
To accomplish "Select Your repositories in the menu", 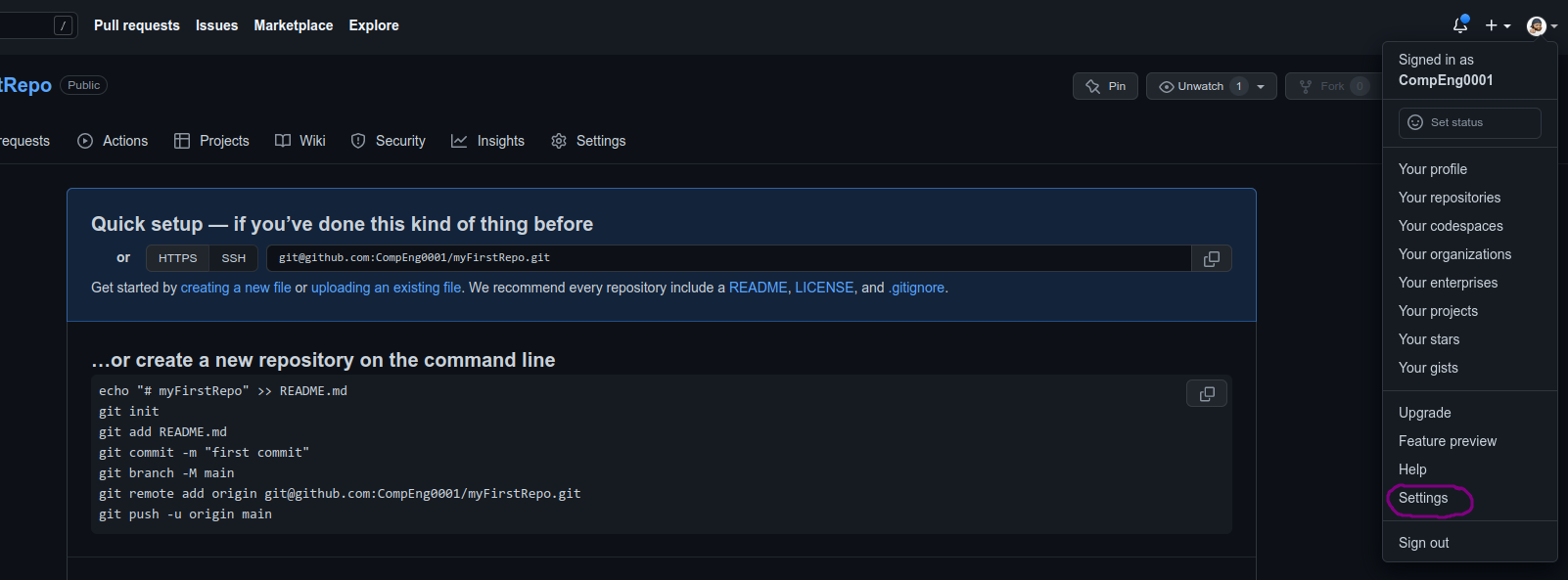I will (x=1450, y=198).
